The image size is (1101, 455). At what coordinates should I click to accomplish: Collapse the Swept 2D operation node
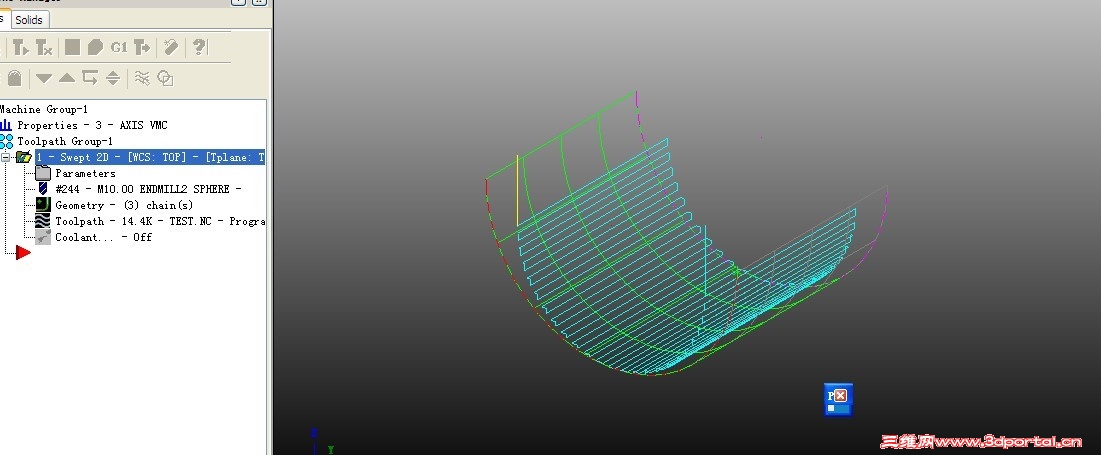(x=6, y=157)
